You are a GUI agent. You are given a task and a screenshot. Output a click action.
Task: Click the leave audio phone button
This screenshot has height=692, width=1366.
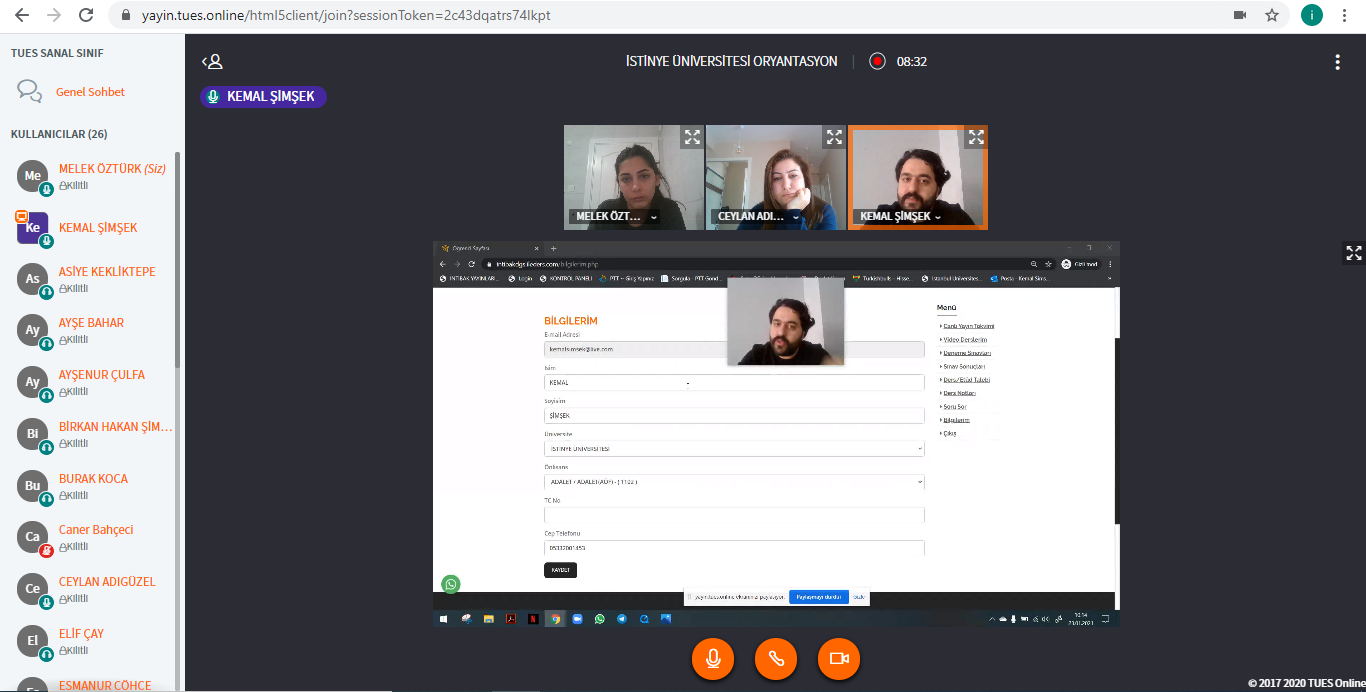[776, 659]
